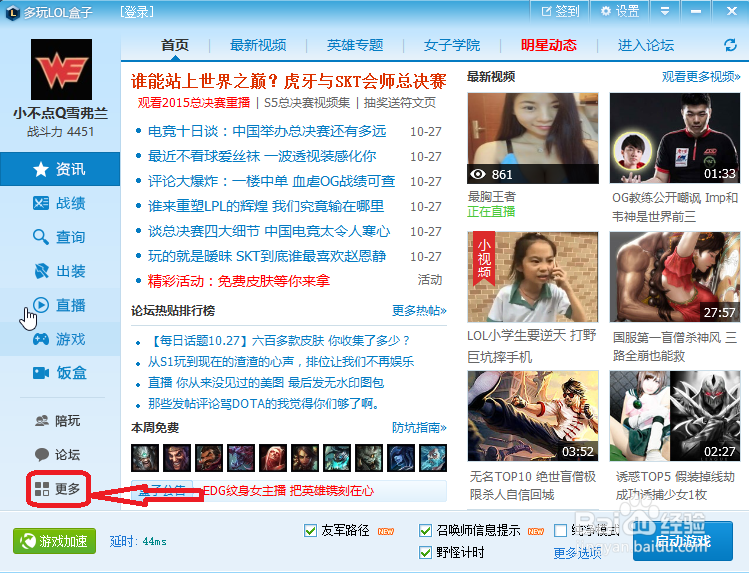Switch to the 进入论坛 tab

(646, 45)
